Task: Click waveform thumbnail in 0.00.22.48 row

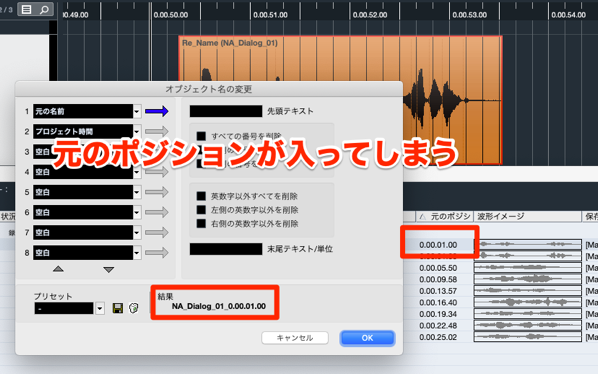Action: tap(528, 325)
